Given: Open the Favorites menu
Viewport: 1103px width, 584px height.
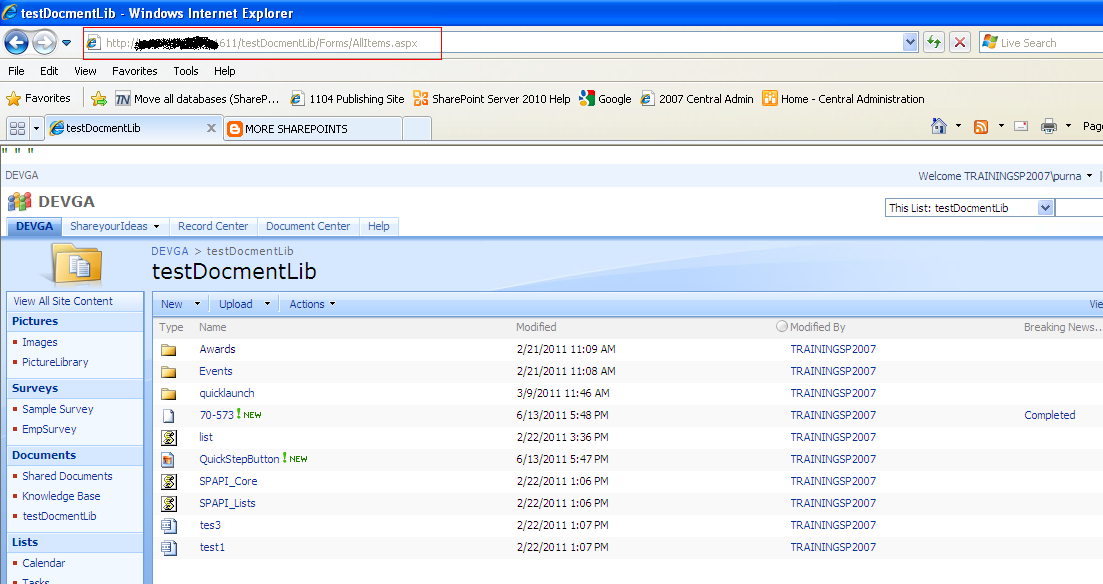Looking at the screenshot, I should tap(134, 71).
